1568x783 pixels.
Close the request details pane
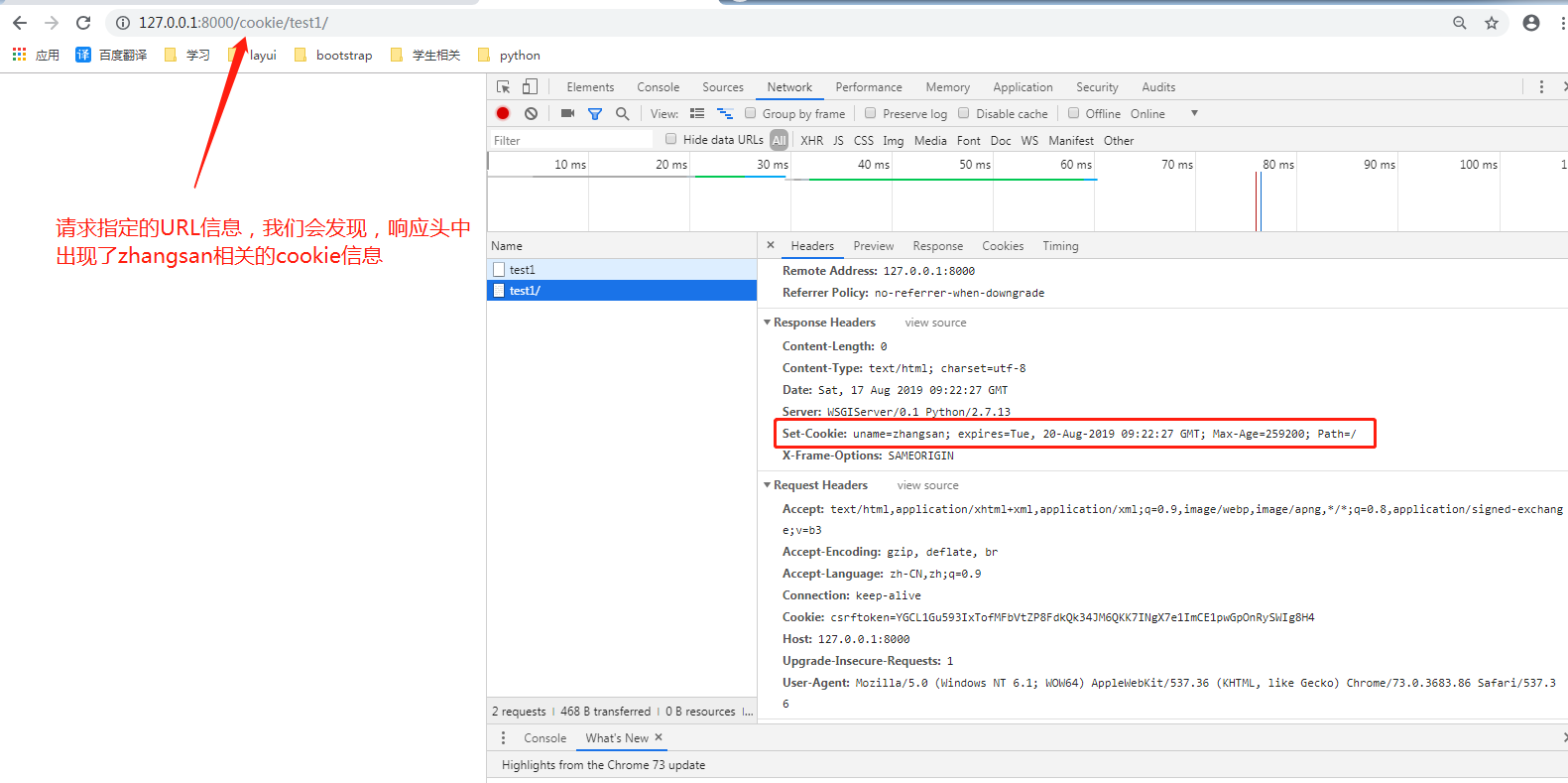coord(771,245)
